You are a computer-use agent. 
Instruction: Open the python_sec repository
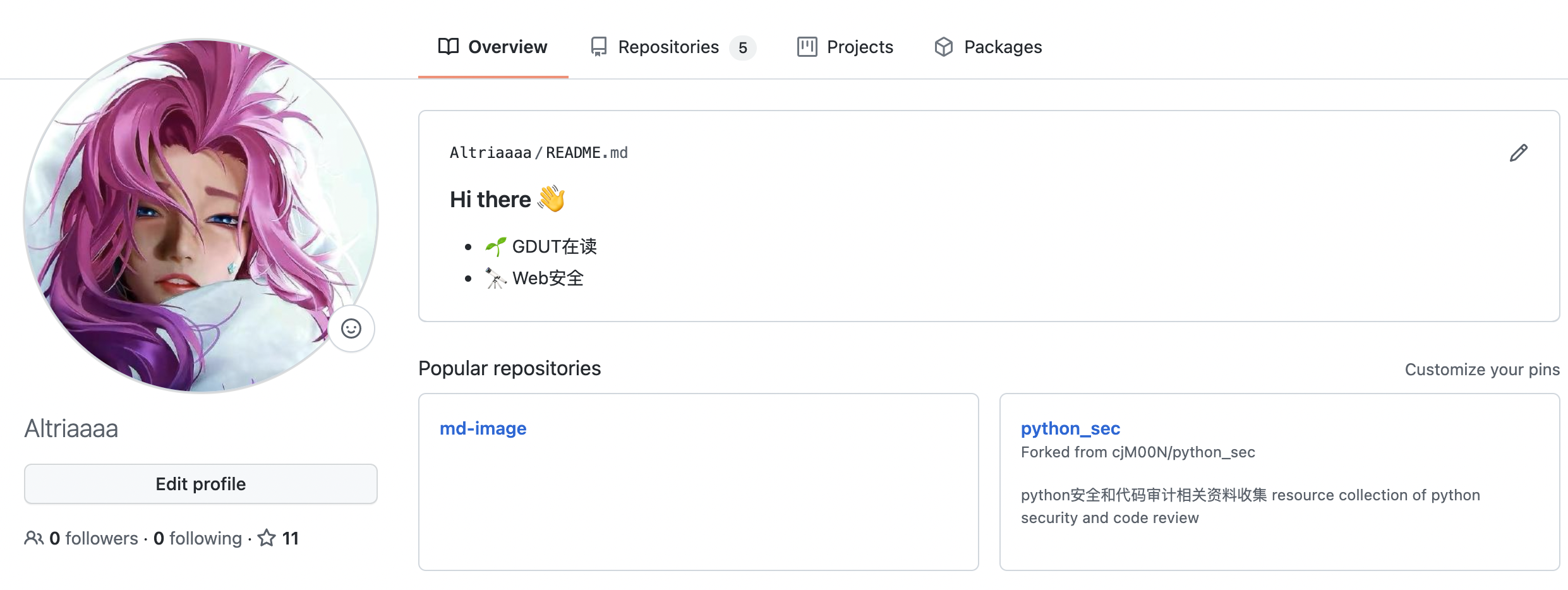[1070, 428]
